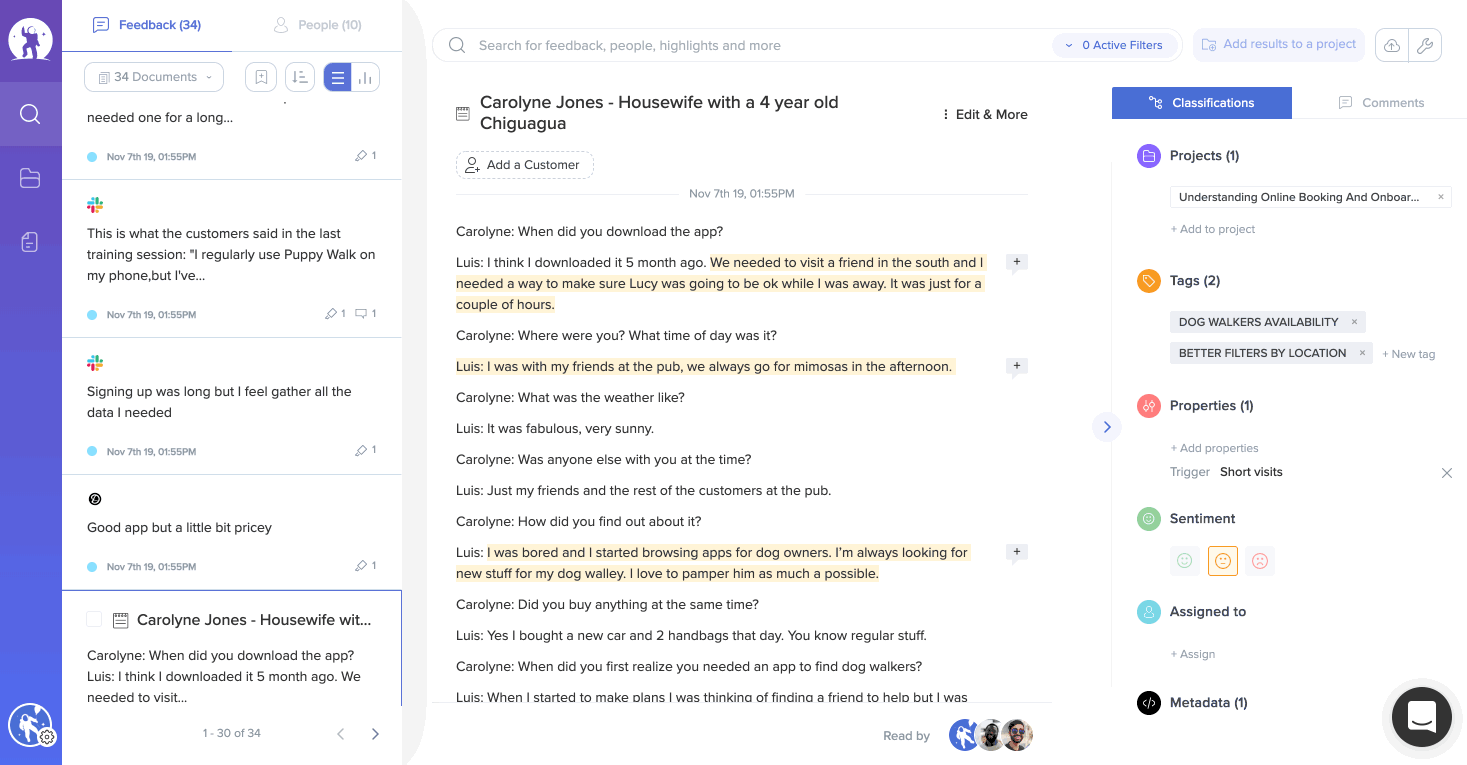The width and height of the screenshot is (1467, 765).
Task: Click the Metadata section icon
Action: pos(1149,703)
